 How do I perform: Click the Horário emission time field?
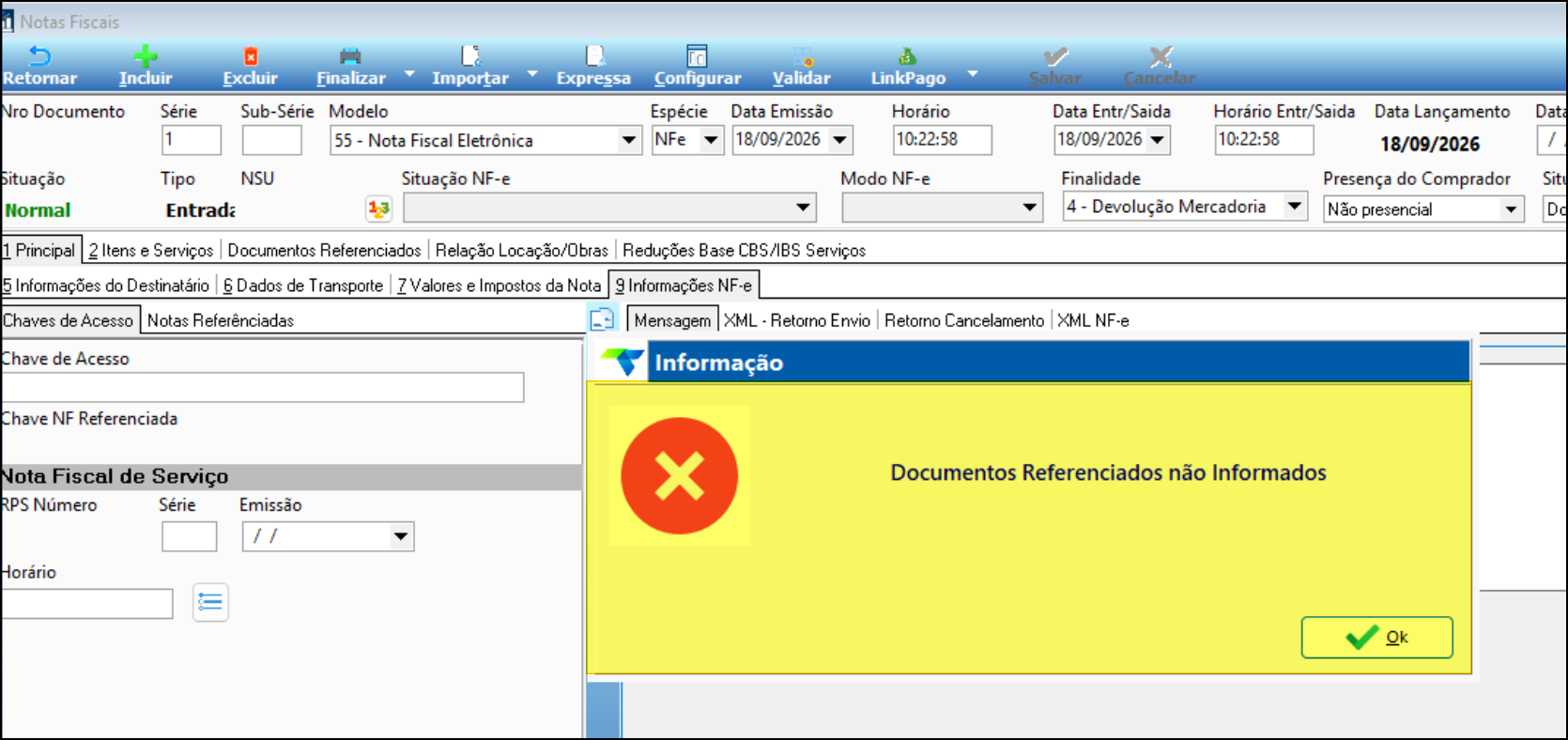click(943, 141)
